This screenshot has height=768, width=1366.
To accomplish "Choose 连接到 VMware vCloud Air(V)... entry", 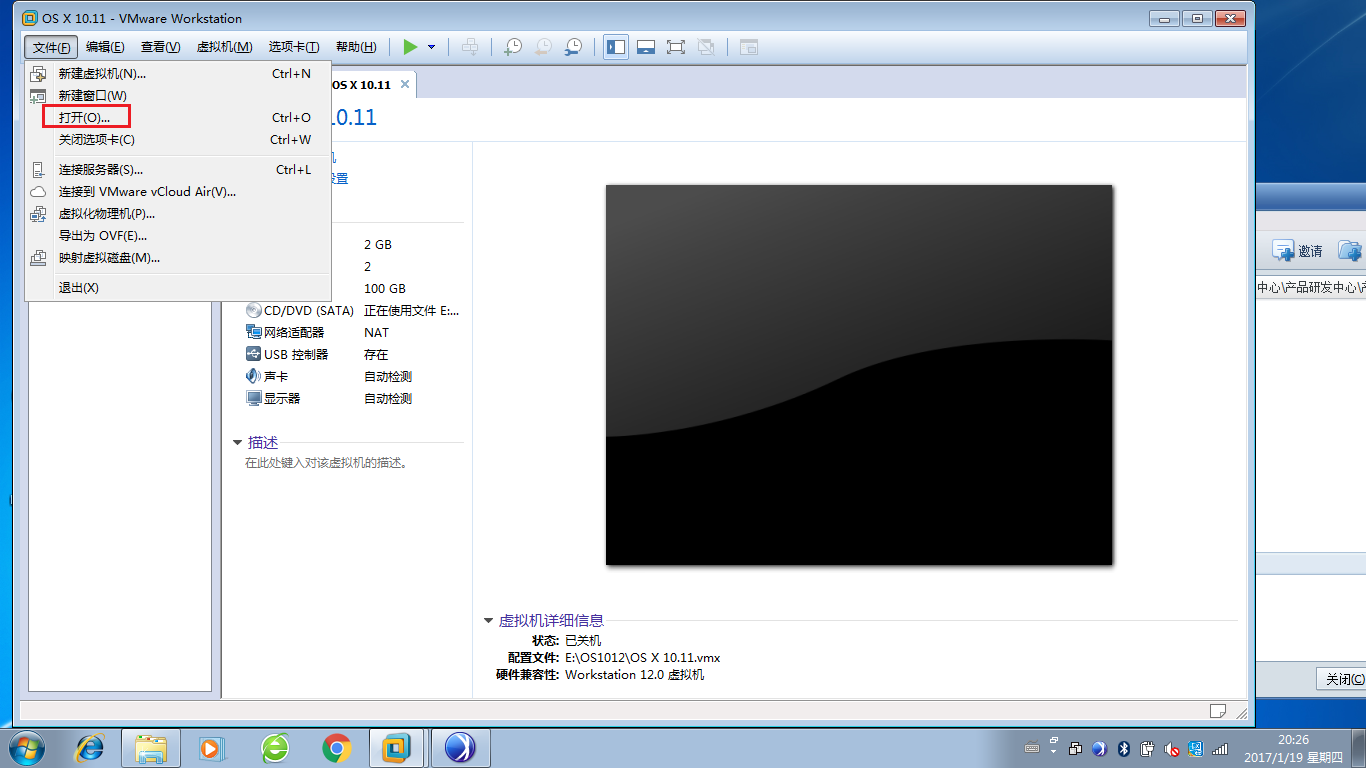I will [x=178, y=191].
